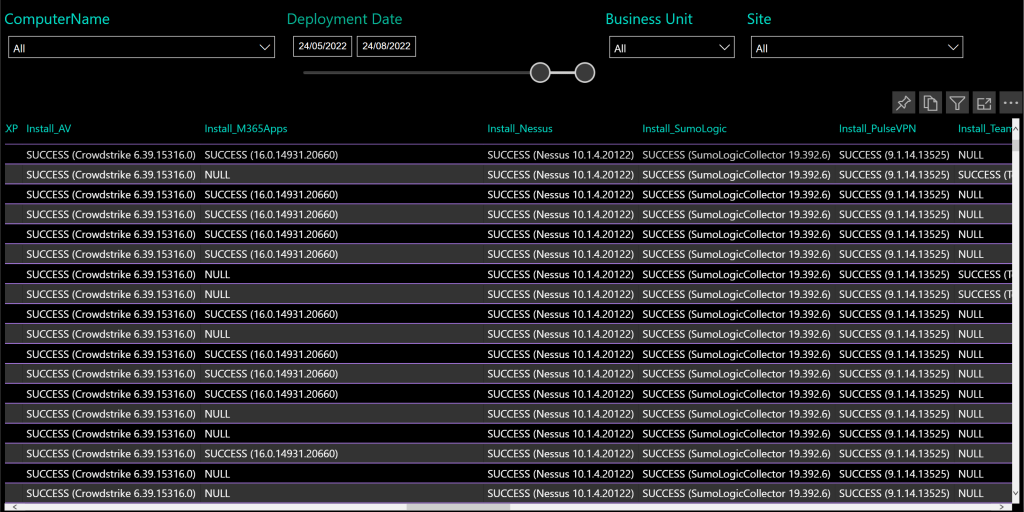Click the Copy visual icon

930,103
